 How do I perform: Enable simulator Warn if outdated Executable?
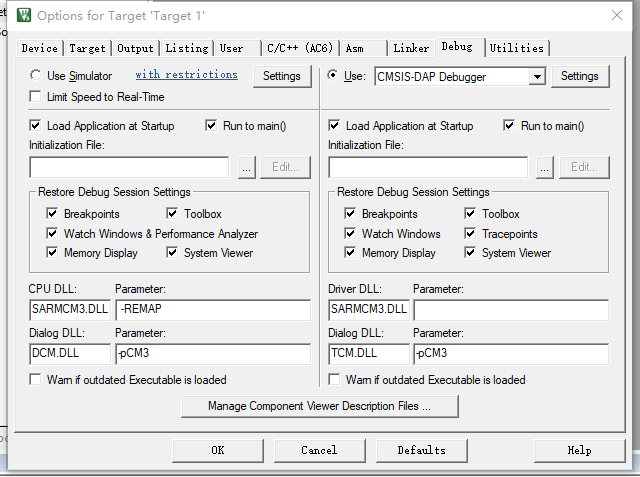[36, 379]
